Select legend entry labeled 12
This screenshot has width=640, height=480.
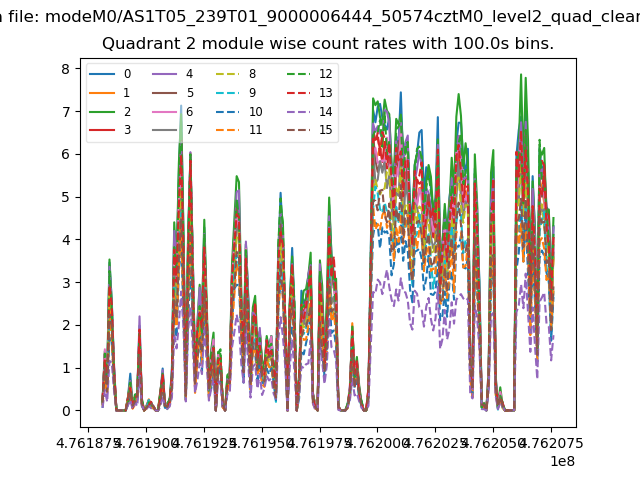[325, 74]
